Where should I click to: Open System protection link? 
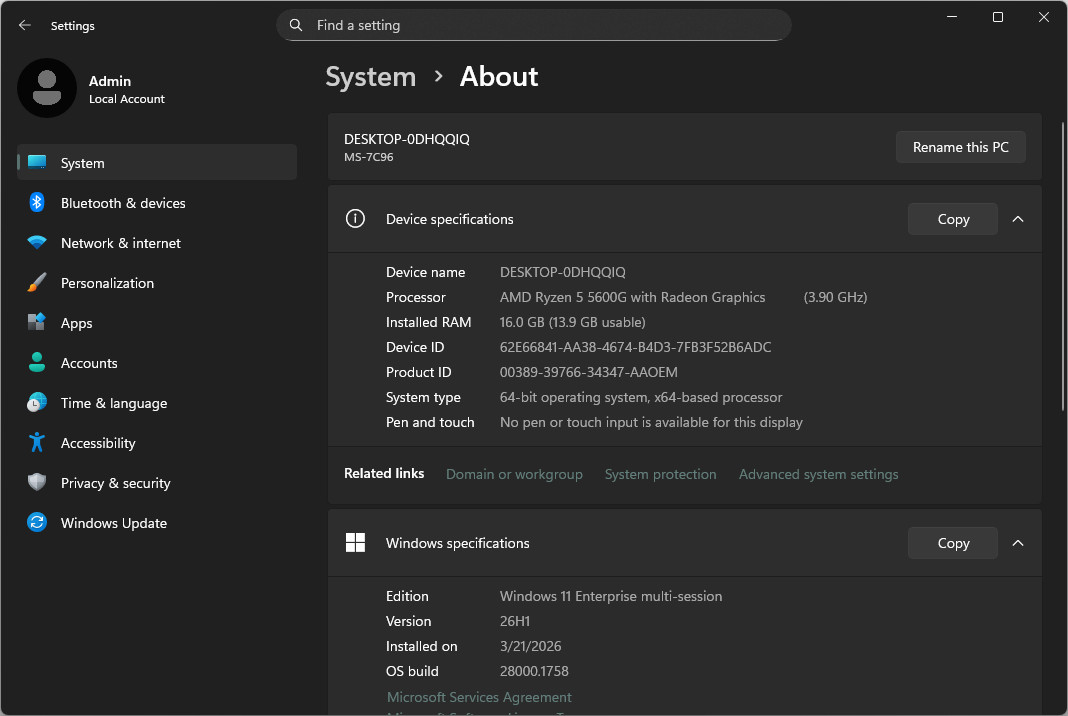point(660,474)
